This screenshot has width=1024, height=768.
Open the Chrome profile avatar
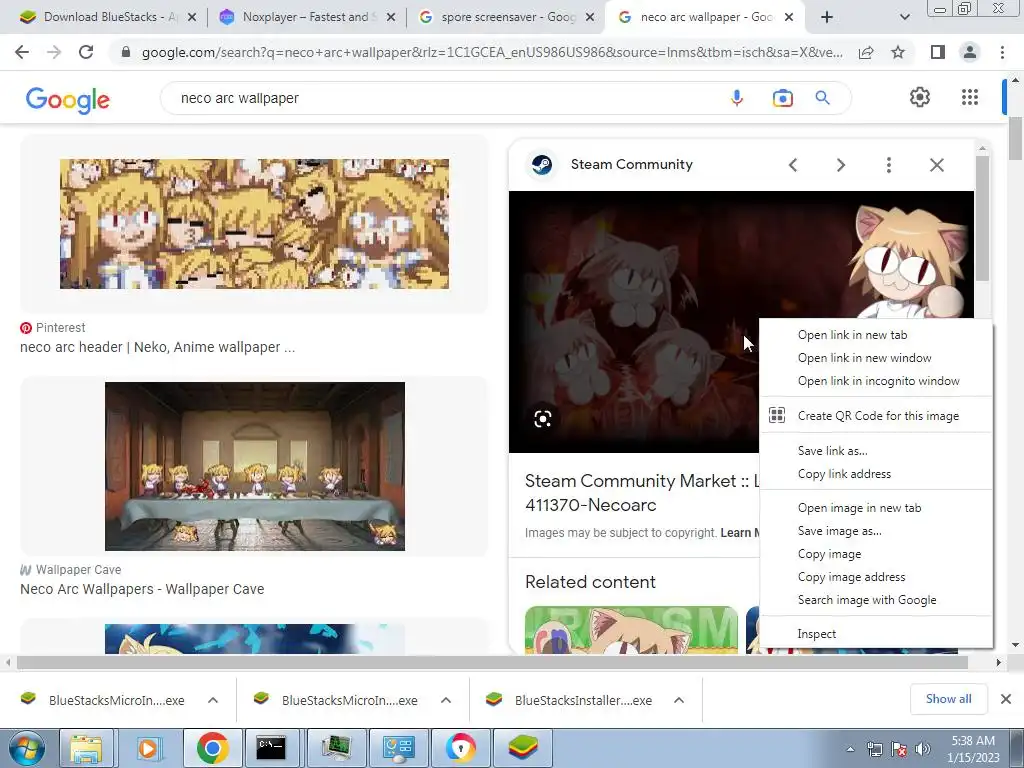coord(970,52)
